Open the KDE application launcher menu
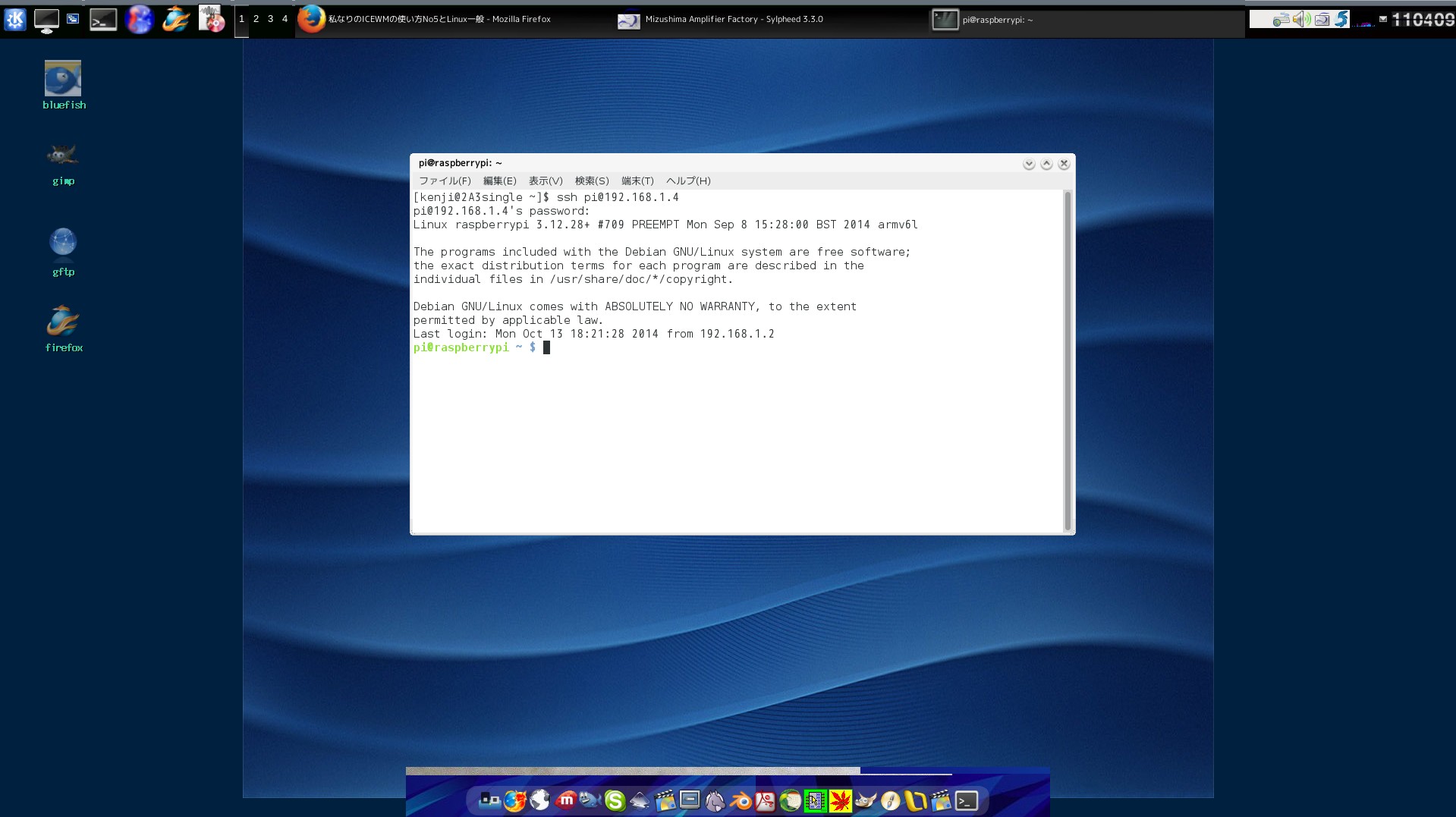 click(x=14, y=18)
